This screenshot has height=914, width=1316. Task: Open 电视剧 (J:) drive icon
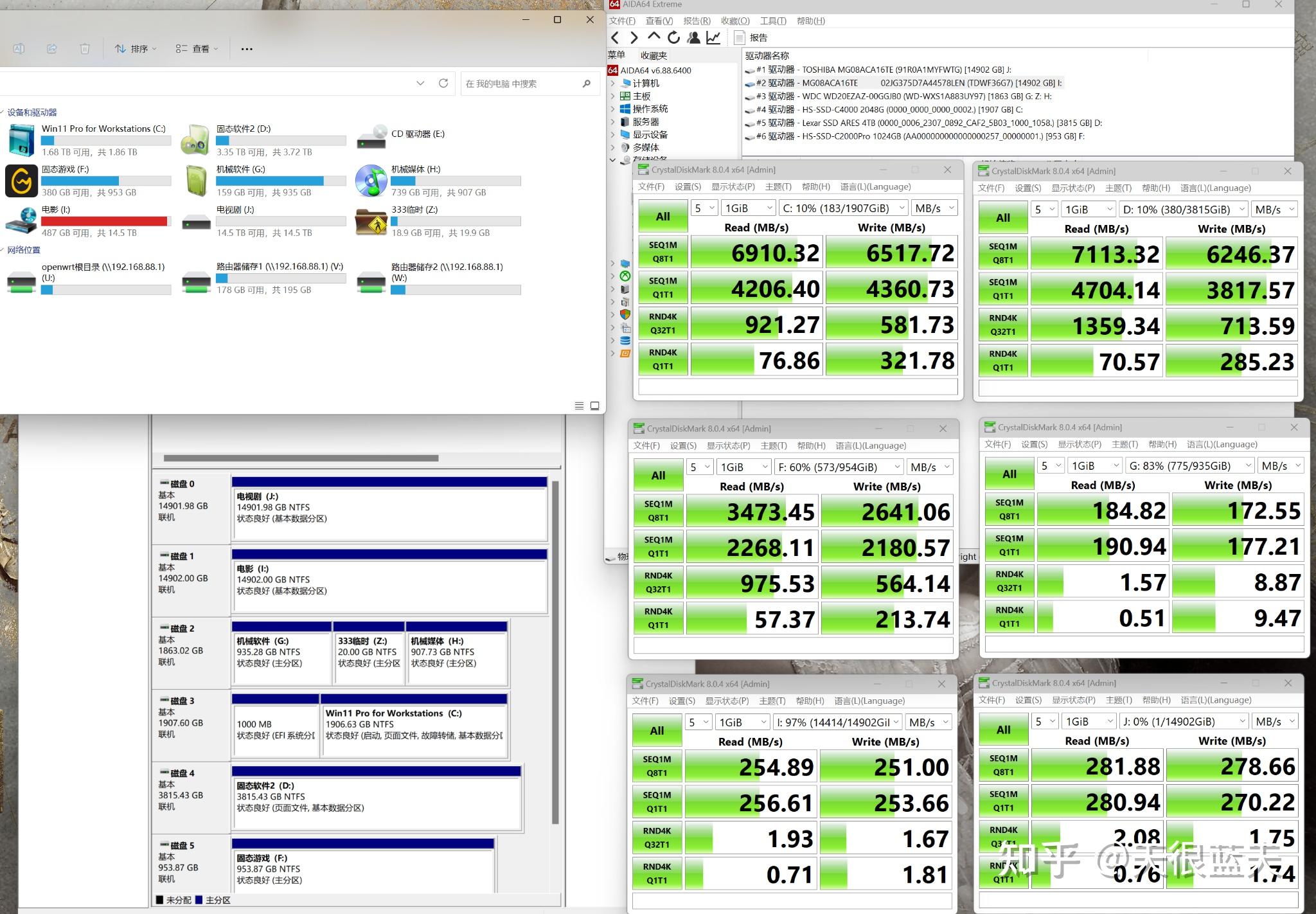click(195, 222)
